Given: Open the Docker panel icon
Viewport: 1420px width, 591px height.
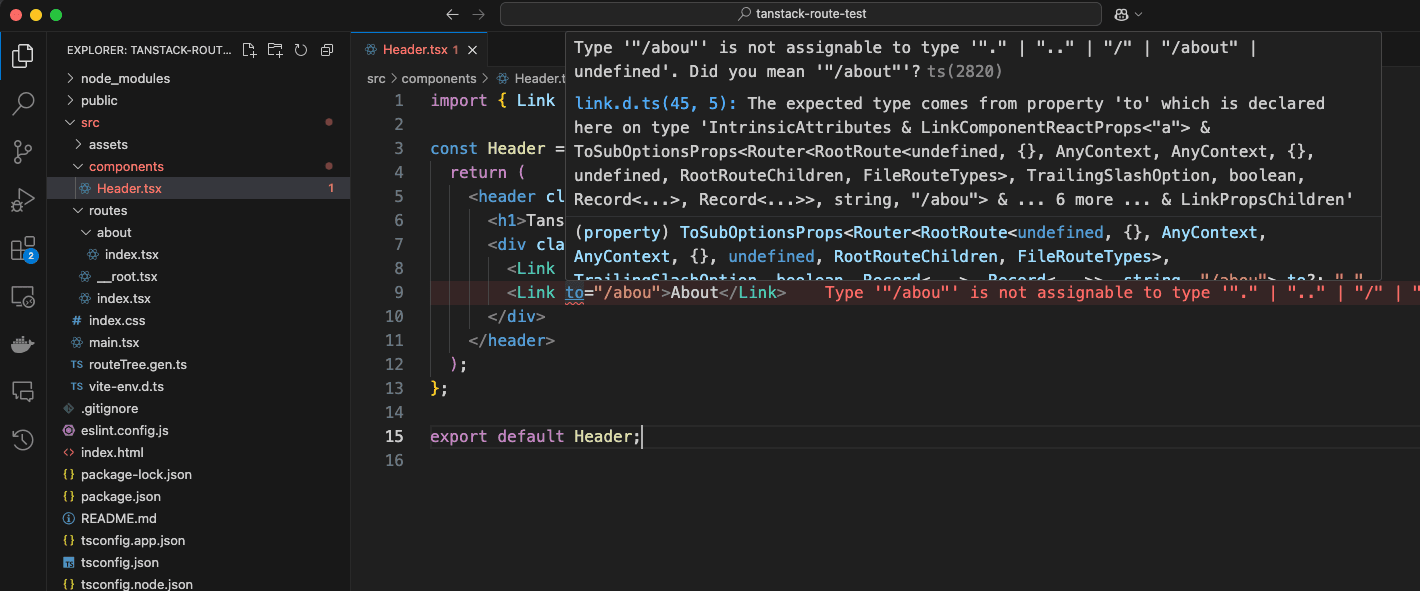Looking at the screenshot, I should coord(23,345).
